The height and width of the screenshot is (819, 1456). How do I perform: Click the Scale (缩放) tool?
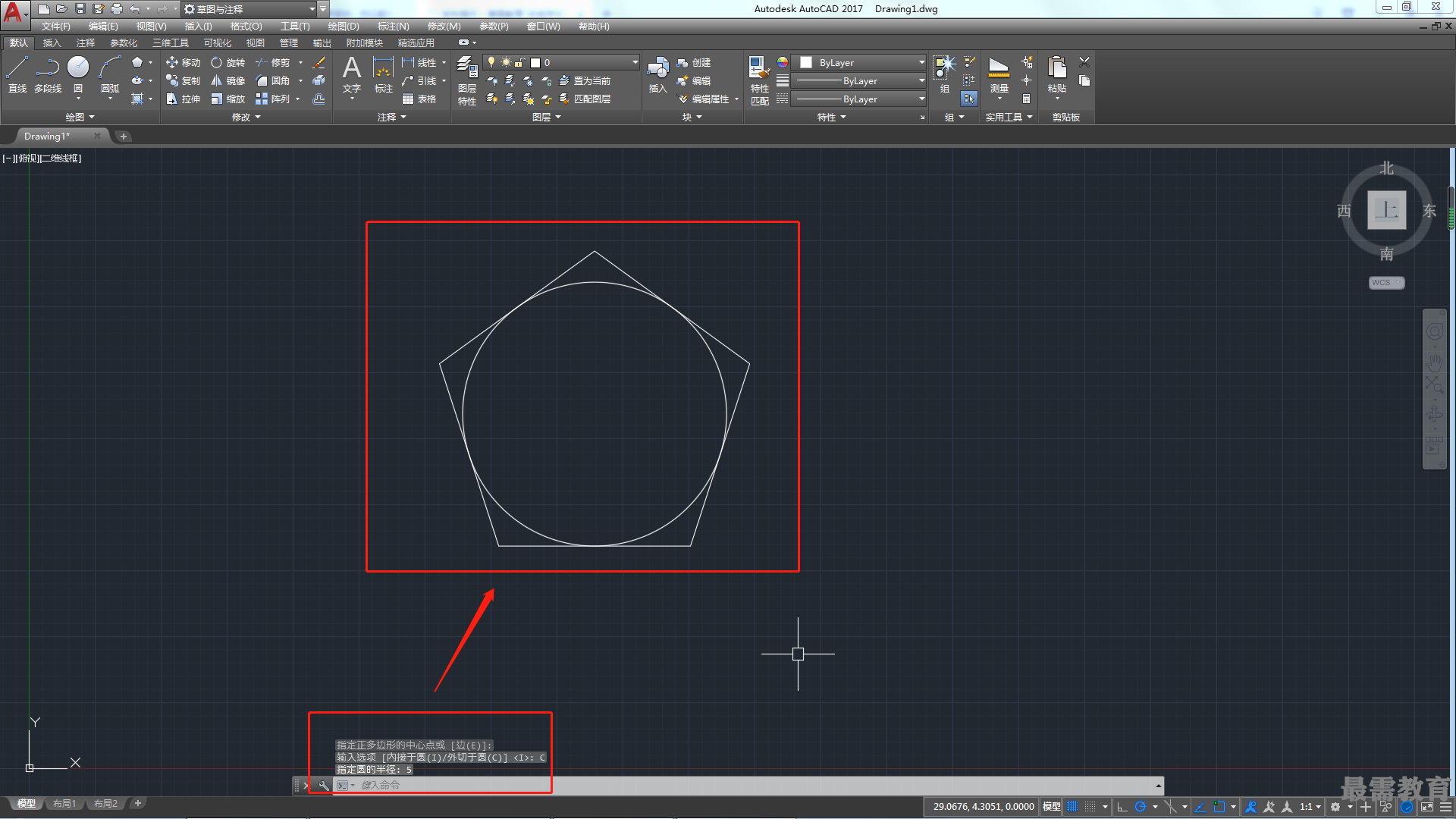tap(227, 99)
